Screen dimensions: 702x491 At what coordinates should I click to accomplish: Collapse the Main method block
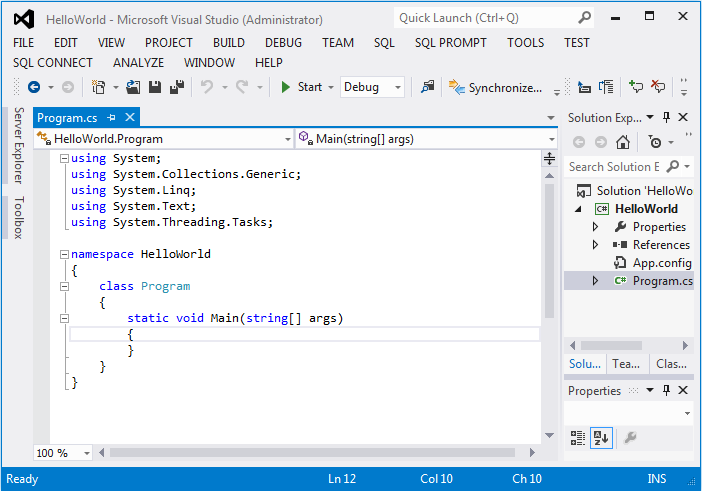point(64,319)
